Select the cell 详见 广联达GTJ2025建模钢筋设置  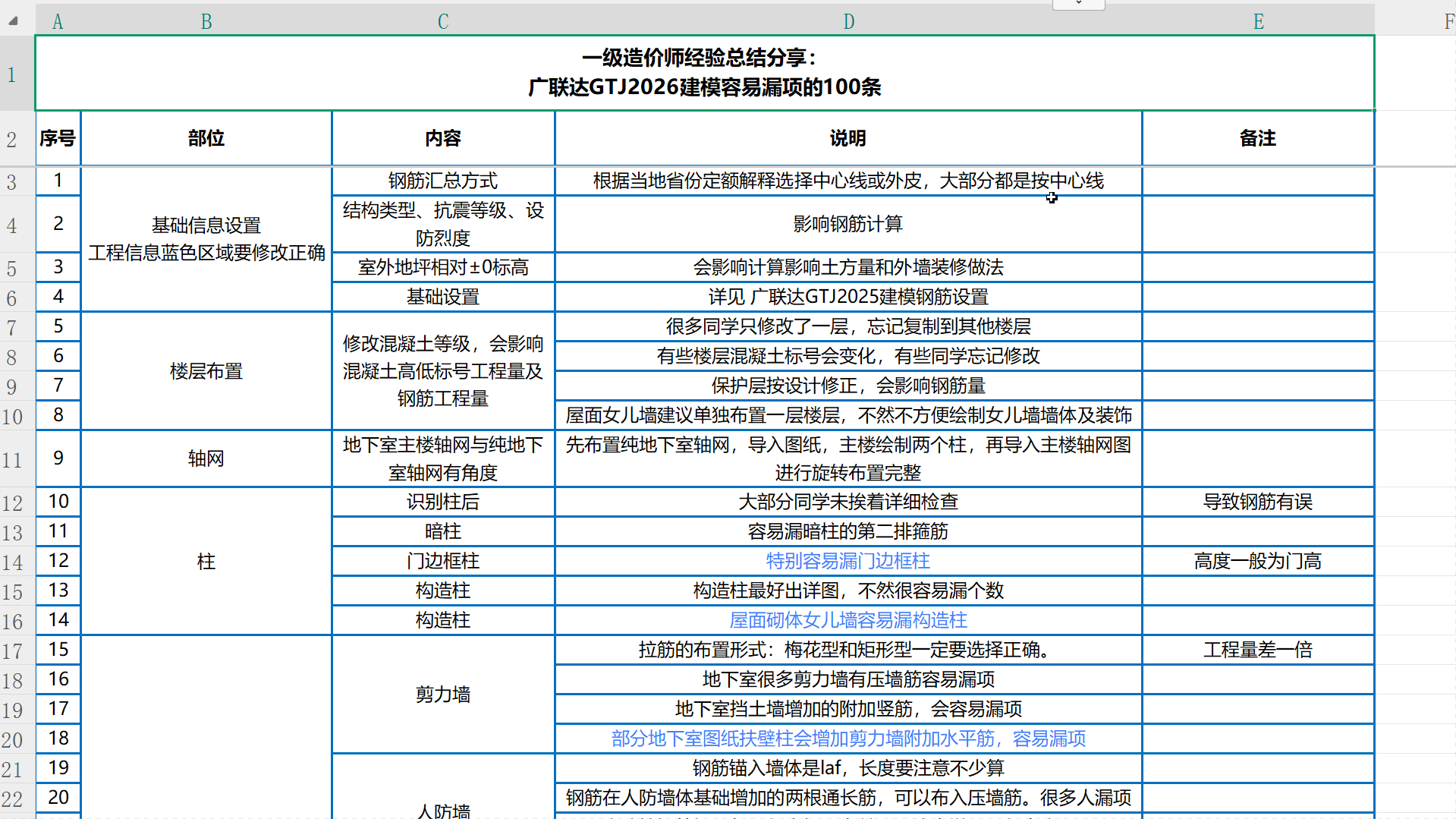(848, 297)
